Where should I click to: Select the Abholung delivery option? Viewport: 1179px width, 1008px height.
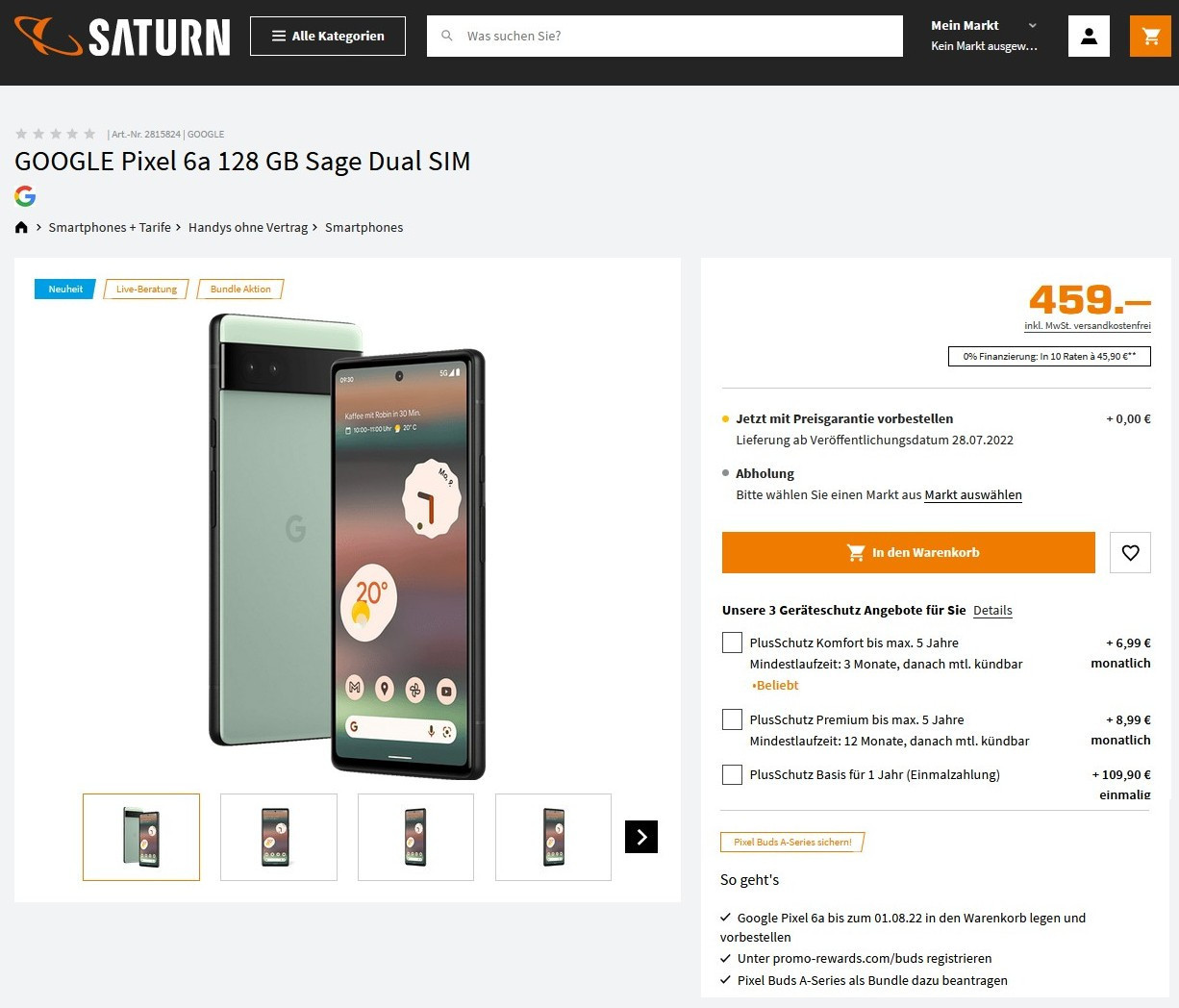(x=765, y=473)
